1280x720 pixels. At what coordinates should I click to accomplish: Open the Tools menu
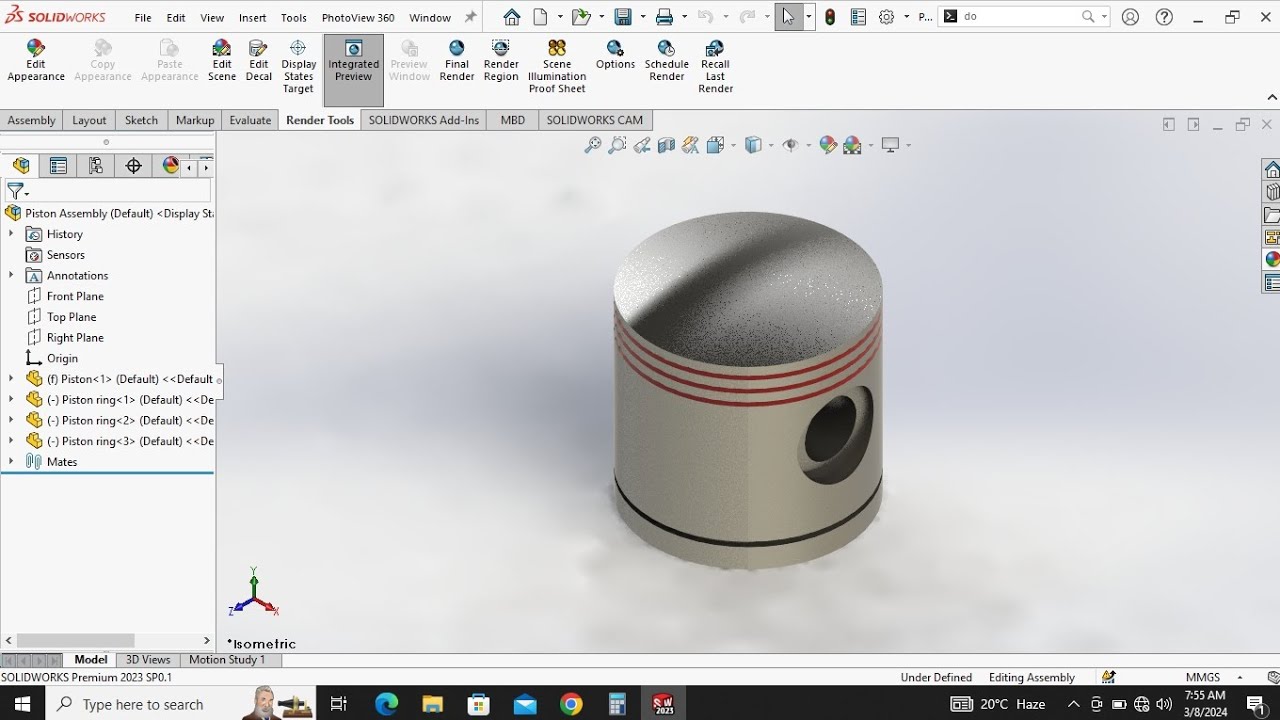pyautogui.click(x=294, y=18)
